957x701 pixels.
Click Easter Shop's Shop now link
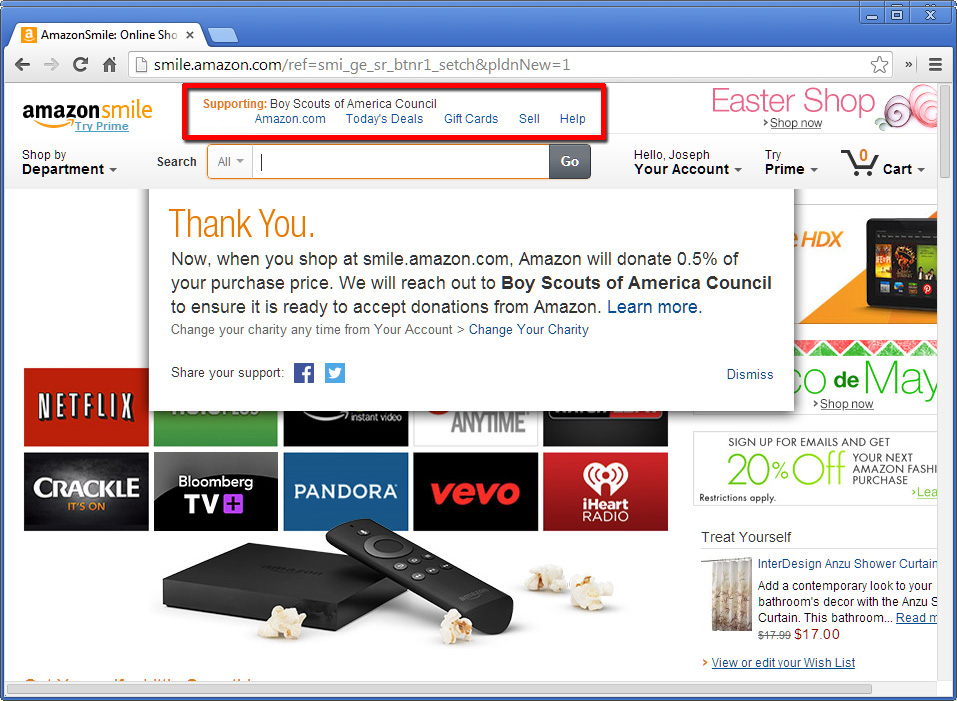[796, 123]
